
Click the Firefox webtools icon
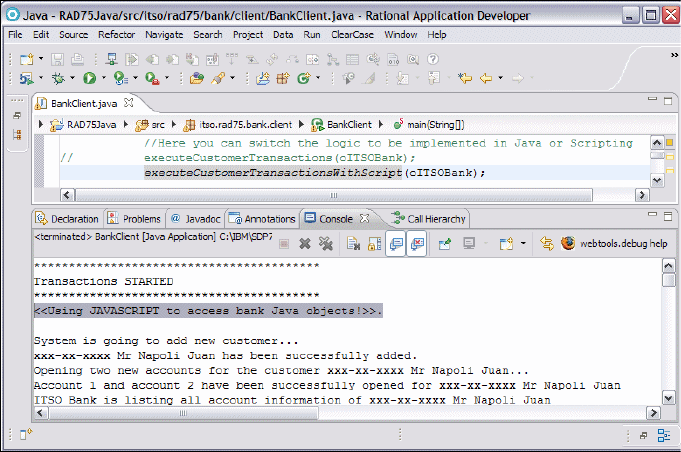pyautogui.click(x=569, y=243)
